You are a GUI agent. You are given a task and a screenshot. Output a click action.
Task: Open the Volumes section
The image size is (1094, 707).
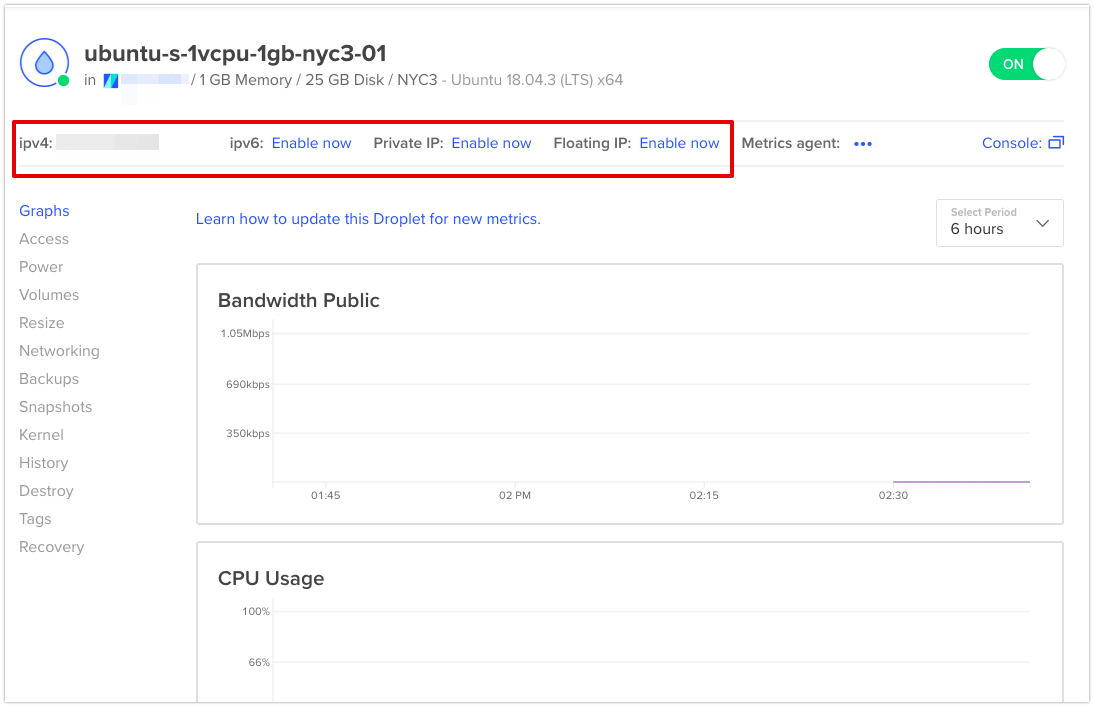[49, 295]
